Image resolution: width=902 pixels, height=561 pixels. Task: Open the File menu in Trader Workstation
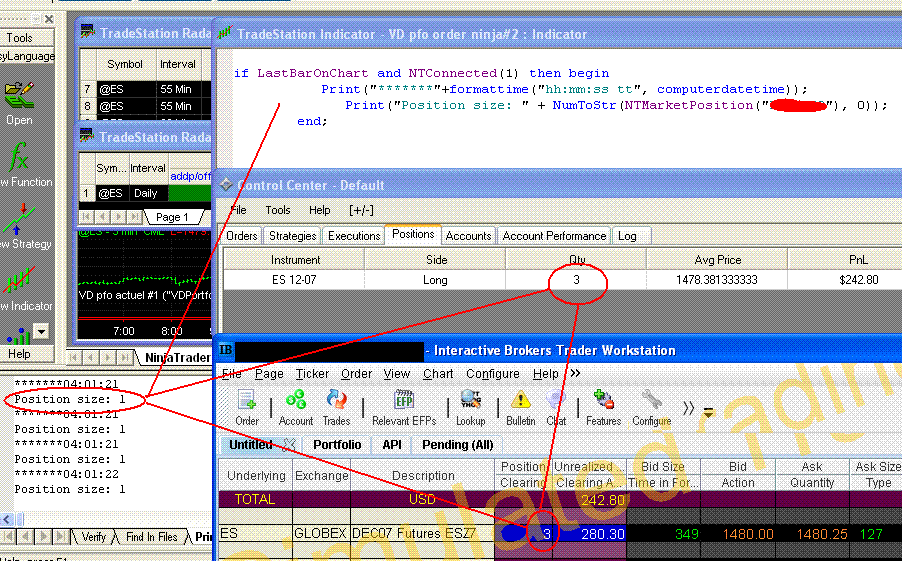pyautogui.click(x=231, y=374)
